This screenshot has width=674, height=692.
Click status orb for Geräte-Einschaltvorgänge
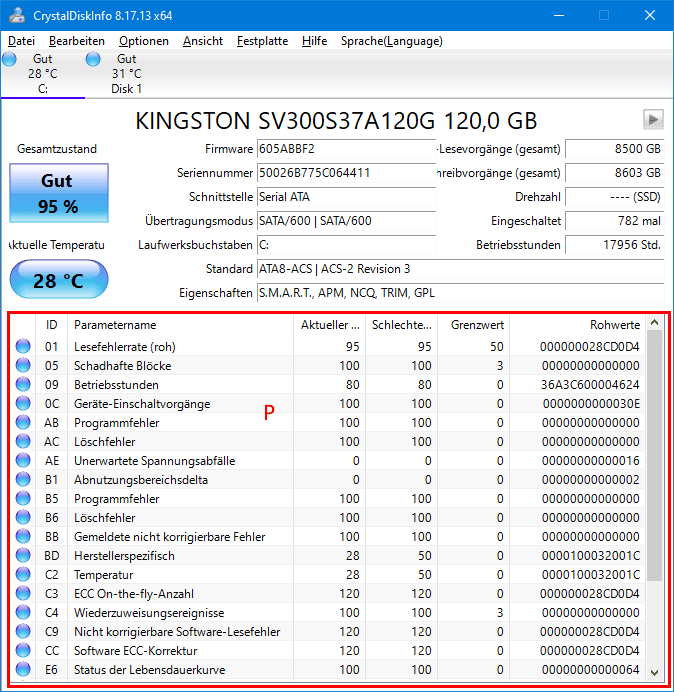(x=23, y=403)
